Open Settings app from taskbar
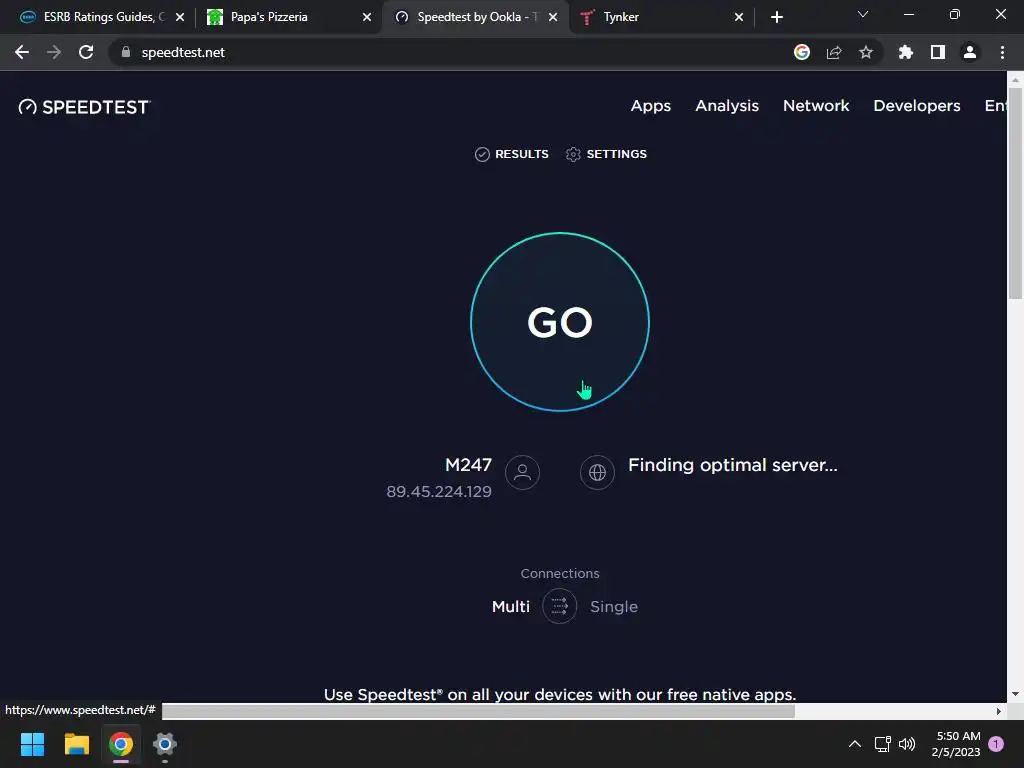1024x768 pixels. point(165,744)
